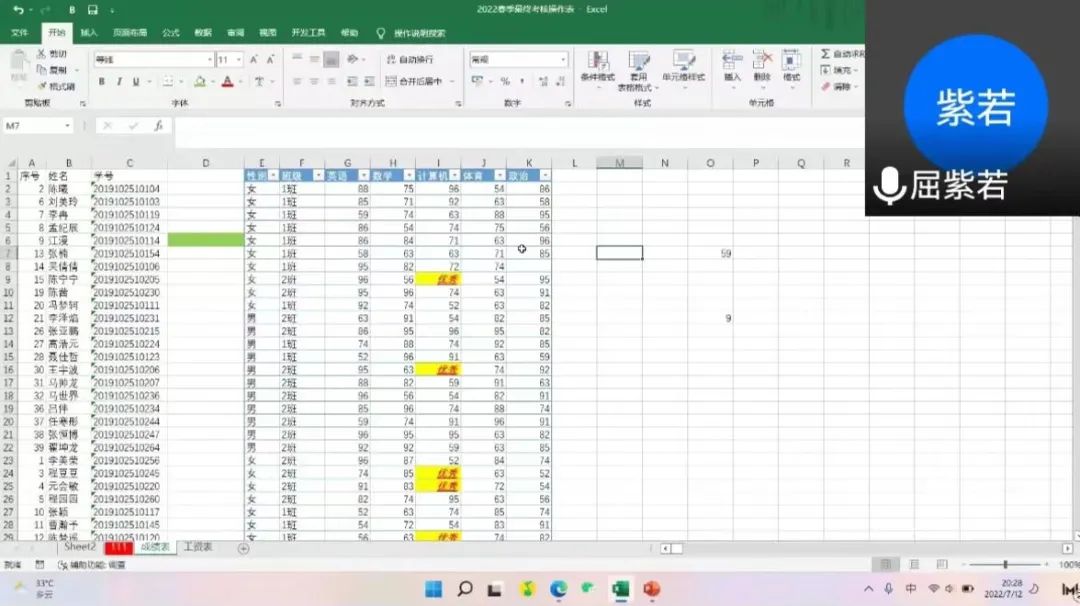This screenshot has height=606, width=1080.
Task: Click the Save icon in quick access toolbar
Action: [x=92, y=10]
